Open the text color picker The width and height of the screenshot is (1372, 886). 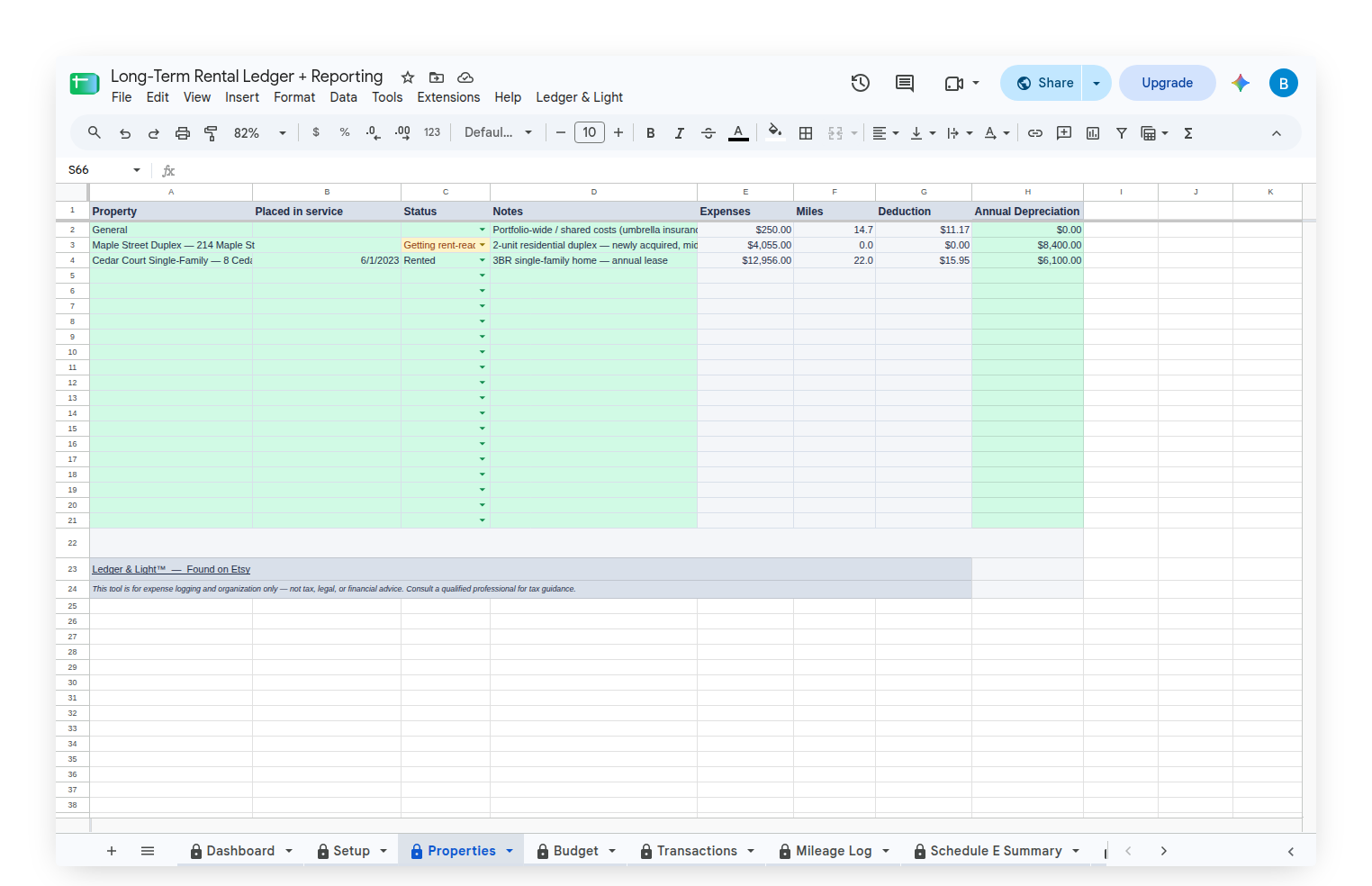point(738,133)
